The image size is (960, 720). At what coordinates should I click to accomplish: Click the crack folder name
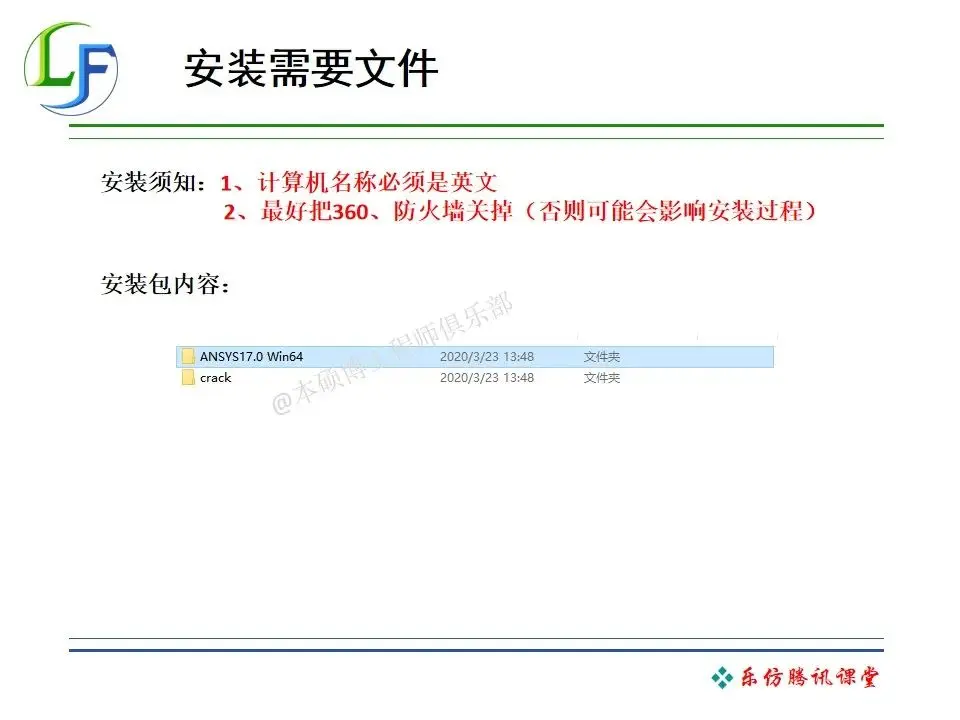[216, 378]
